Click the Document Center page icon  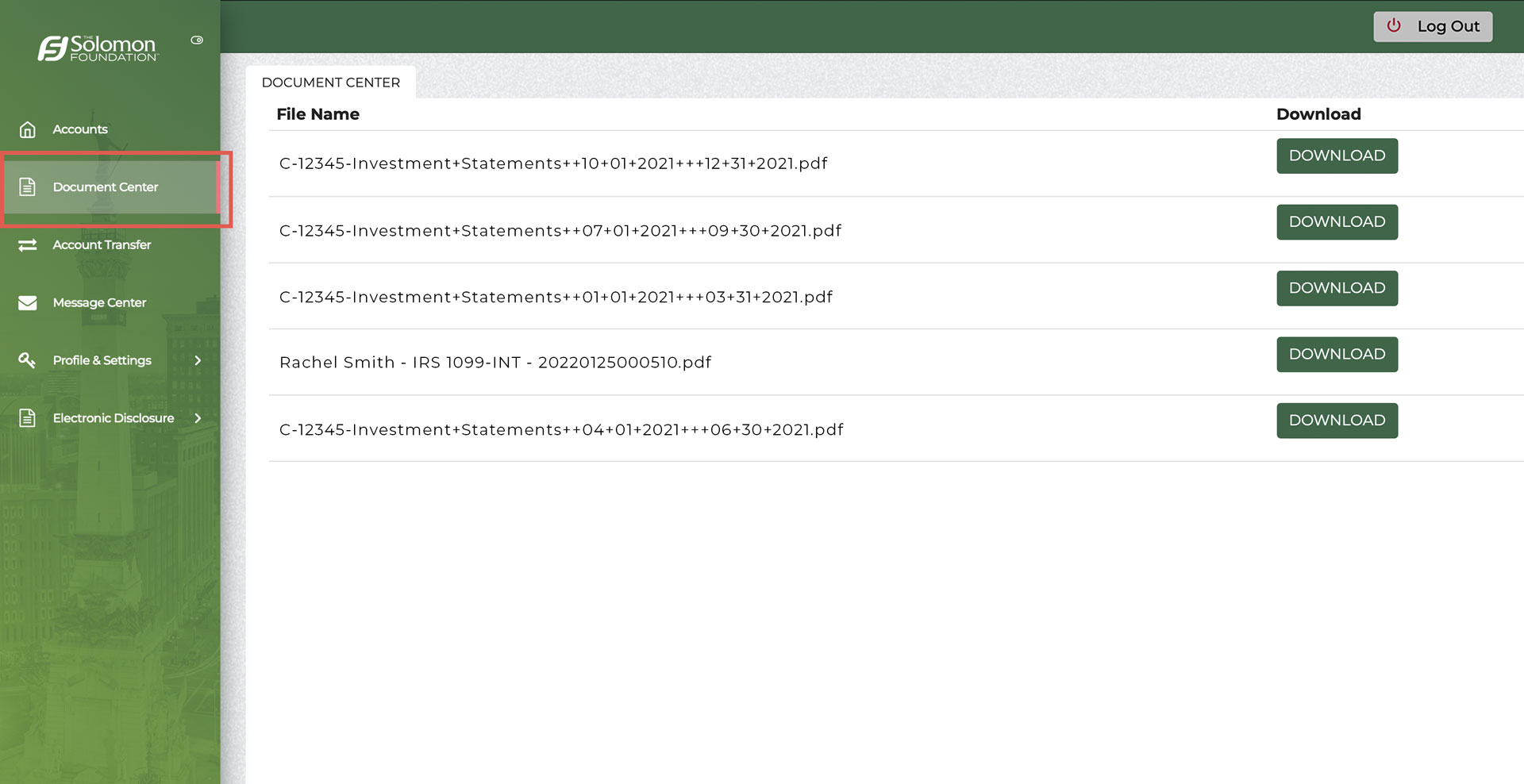[x=28, y=187]
